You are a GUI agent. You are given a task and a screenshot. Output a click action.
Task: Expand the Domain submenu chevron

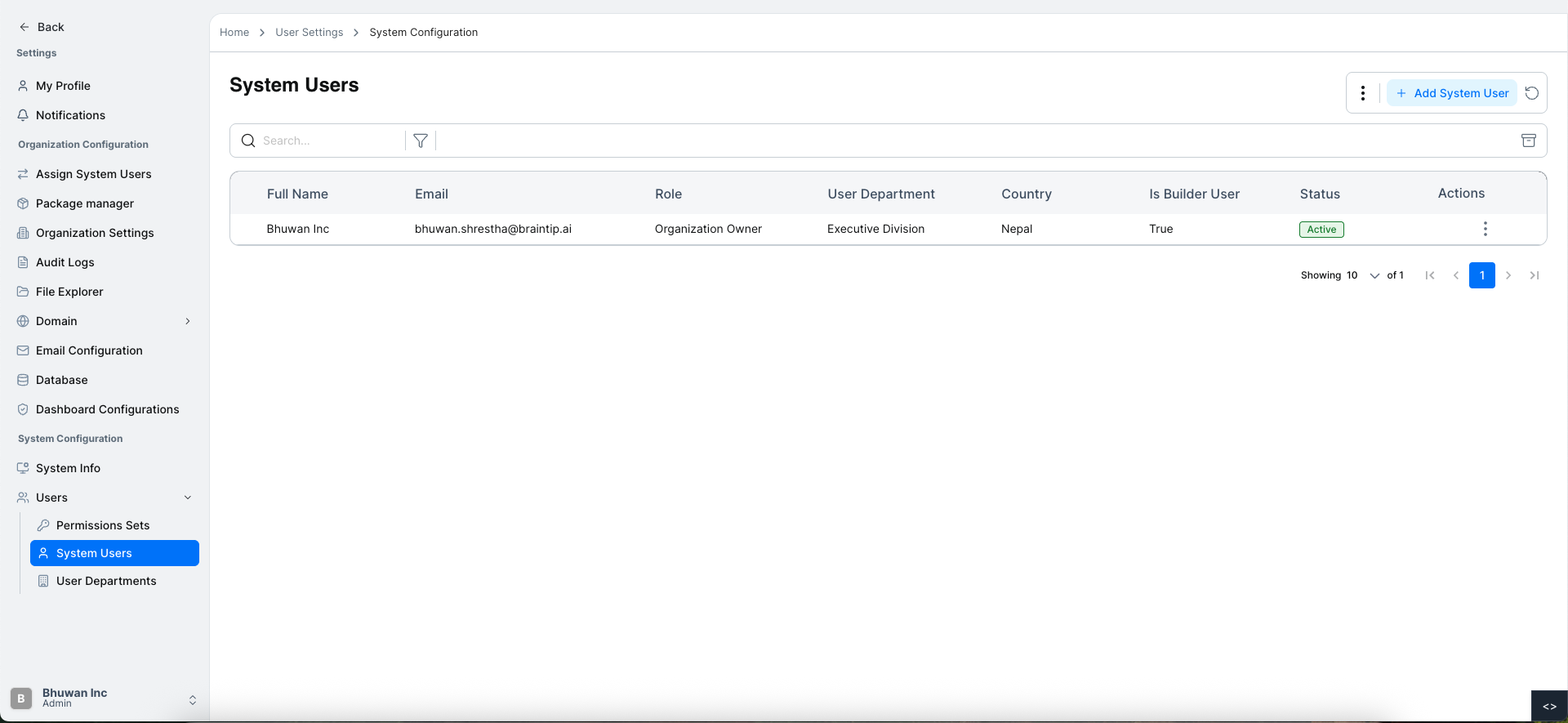(188, 321)
